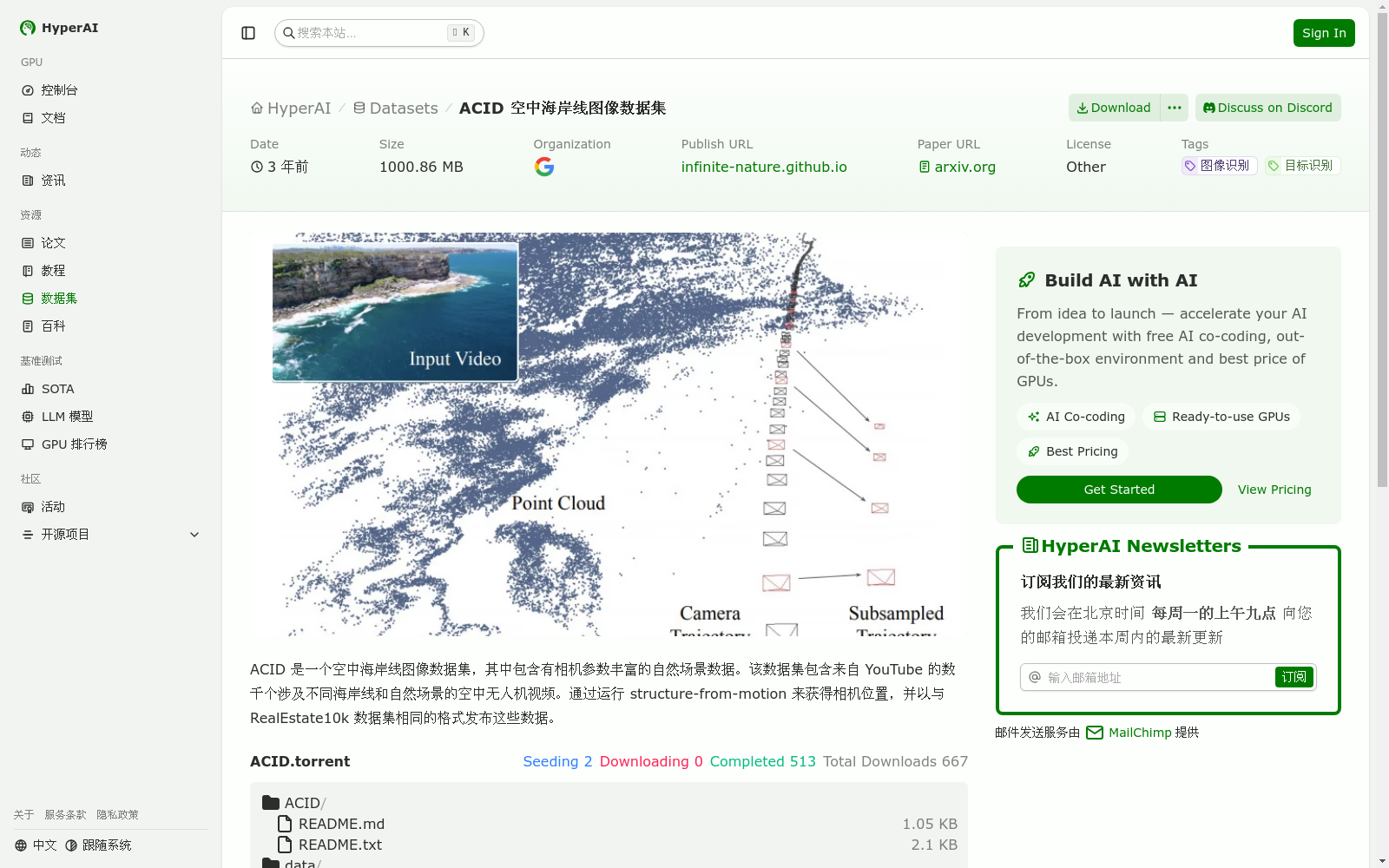The width and height of the screenshot is (1389, 868).
Task: Click Get Started button
Action: pyautogui.click(x=1119, y=490)
